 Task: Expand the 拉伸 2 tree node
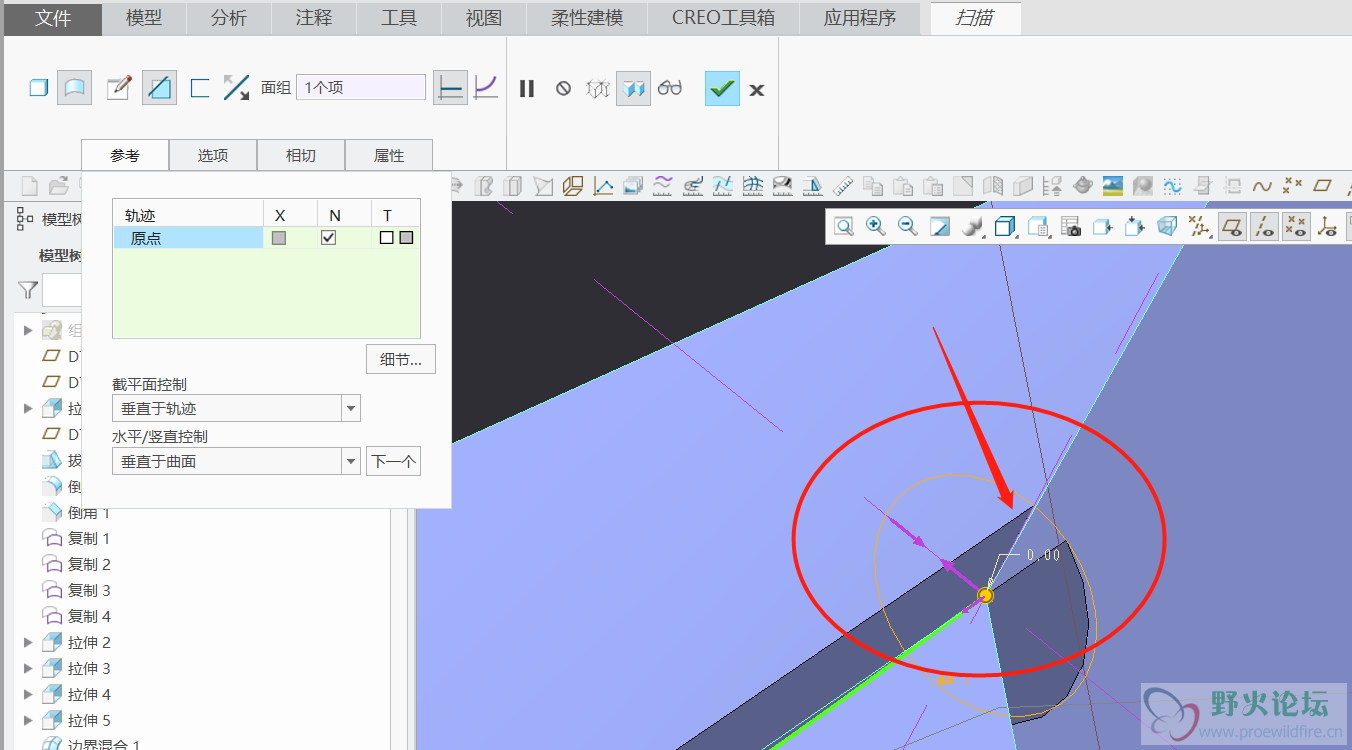point(28,643)
